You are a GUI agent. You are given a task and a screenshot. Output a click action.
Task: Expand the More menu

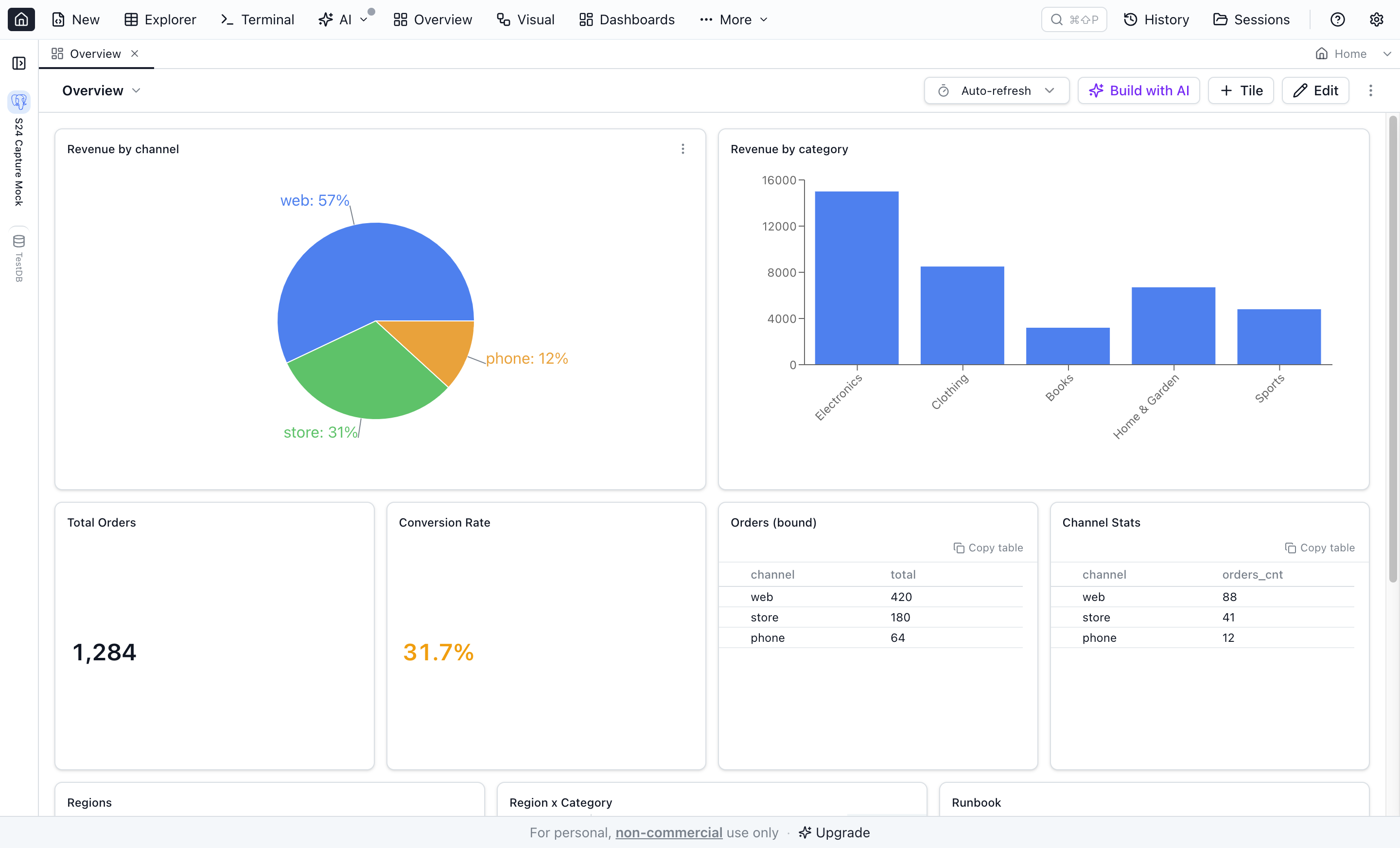coord(734,19)
